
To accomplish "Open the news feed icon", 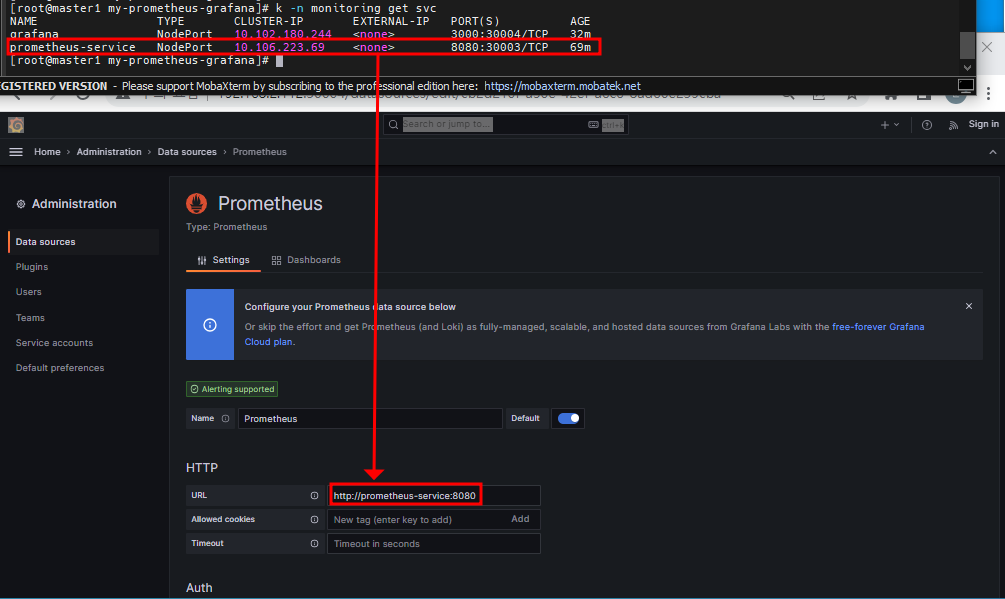I will 953,125.
